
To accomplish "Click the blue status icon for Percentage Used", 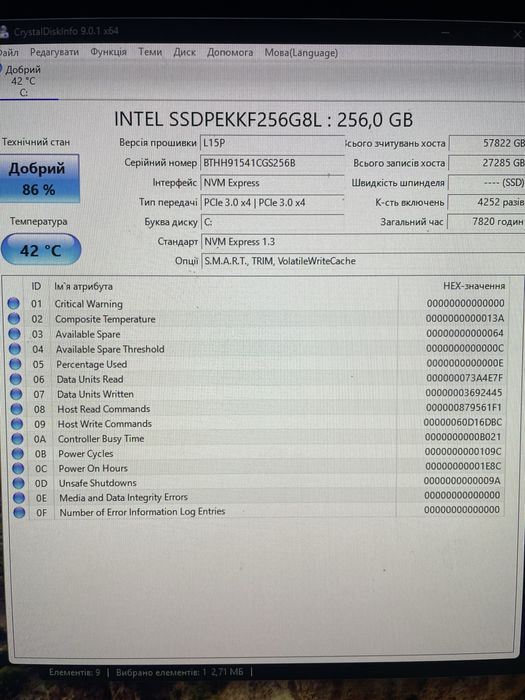I will (15, 364).
